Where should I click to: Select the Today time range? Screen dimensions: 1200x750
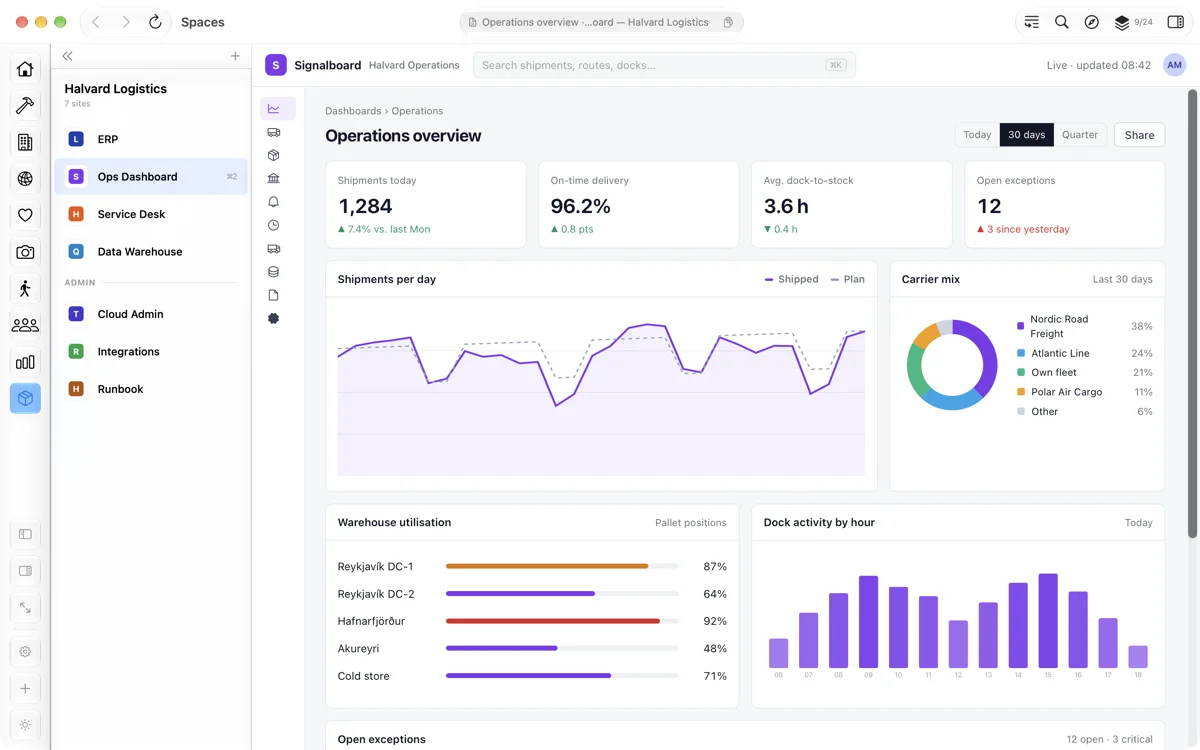(x=977, y=135)
